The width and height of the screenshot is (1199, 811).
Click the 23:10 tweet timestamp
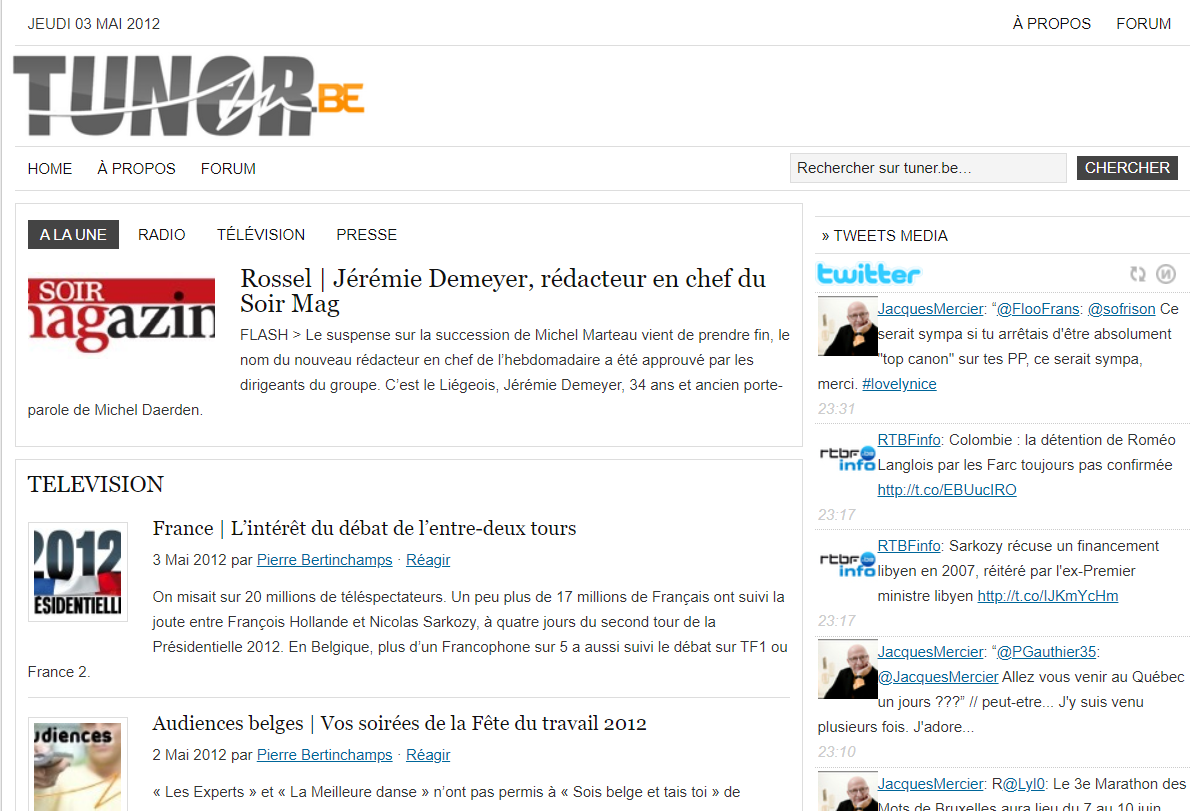coord(836,752)
